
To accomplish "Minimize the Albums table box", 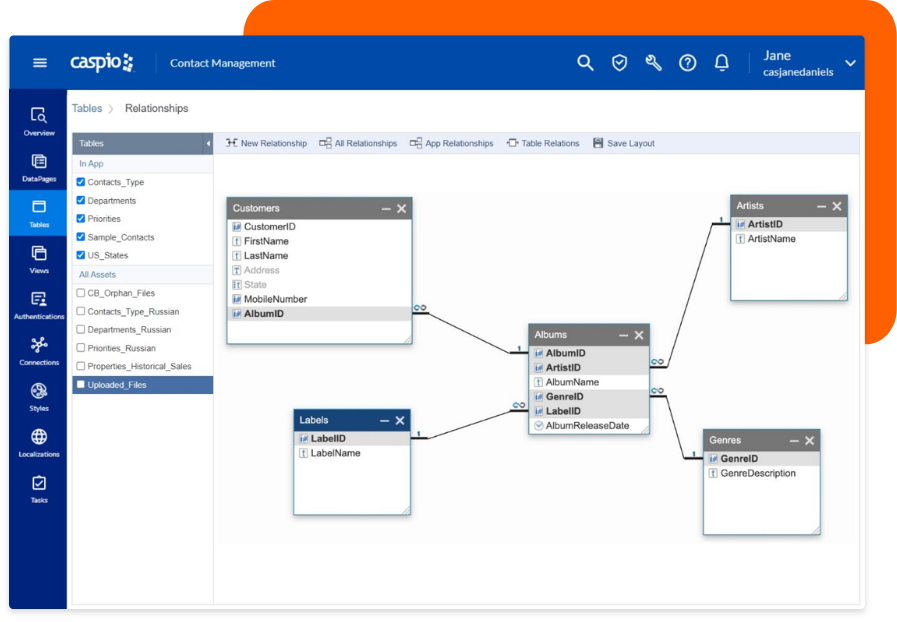I will tap(624, 335).
